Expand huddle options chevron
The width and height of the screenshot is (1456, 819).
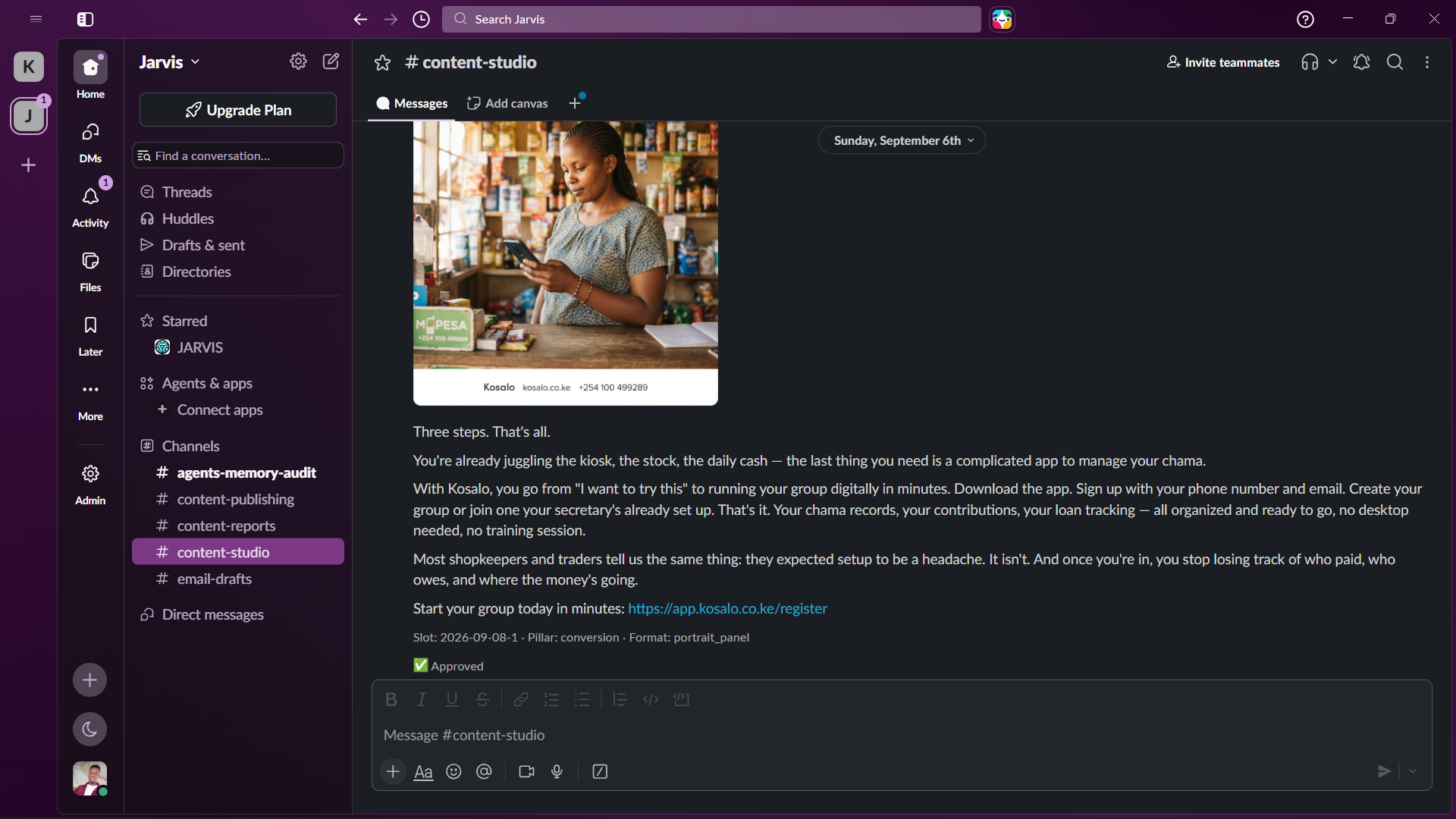(1332, 62)
